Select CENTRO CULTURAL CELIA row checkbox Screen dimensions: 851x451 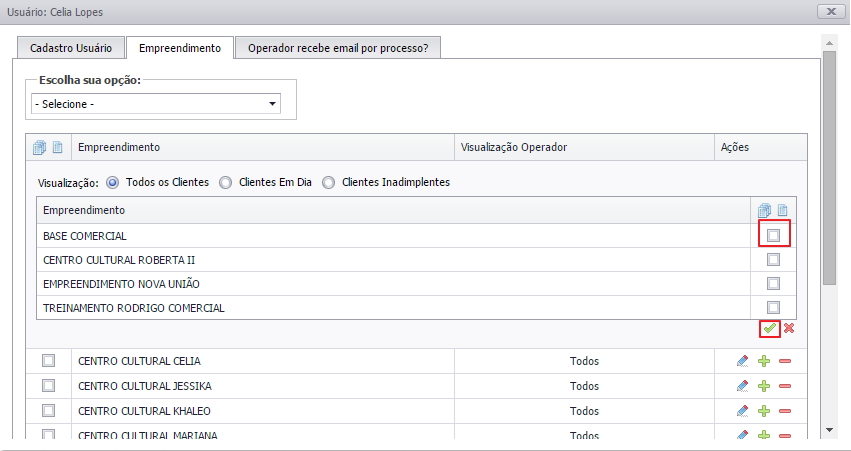(49, 361)
